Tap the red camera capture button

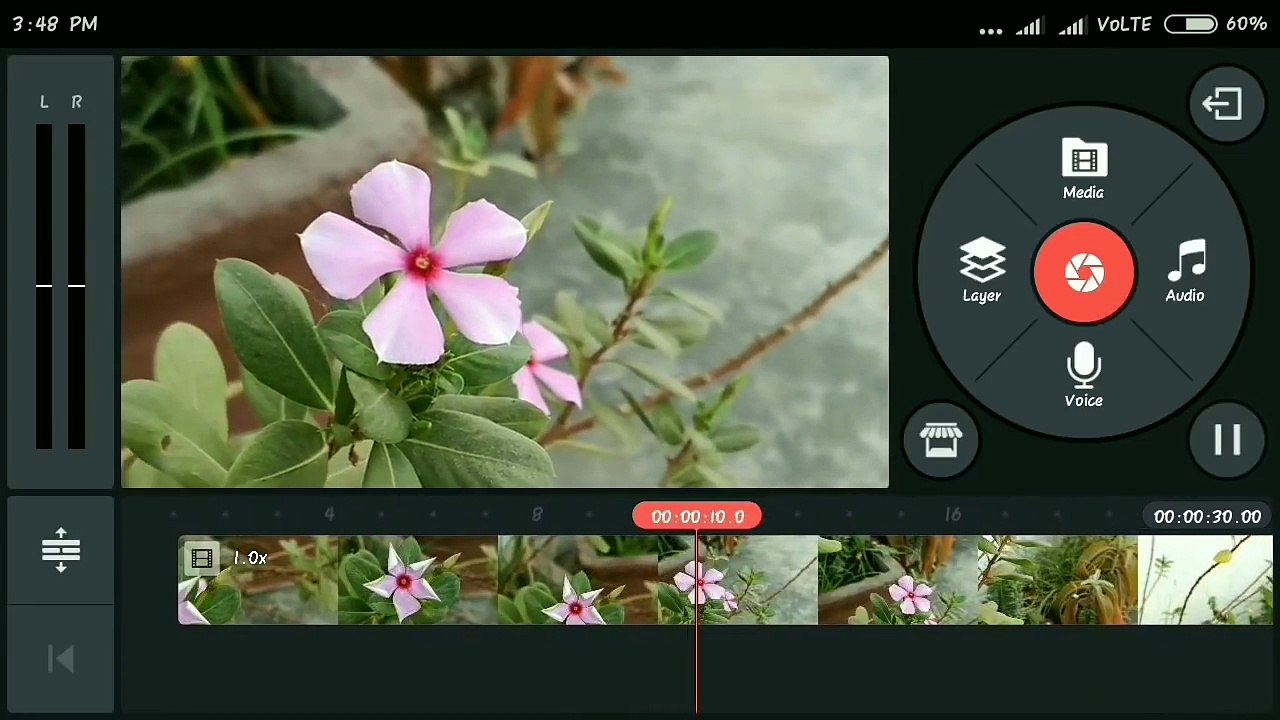[1084, 273]
